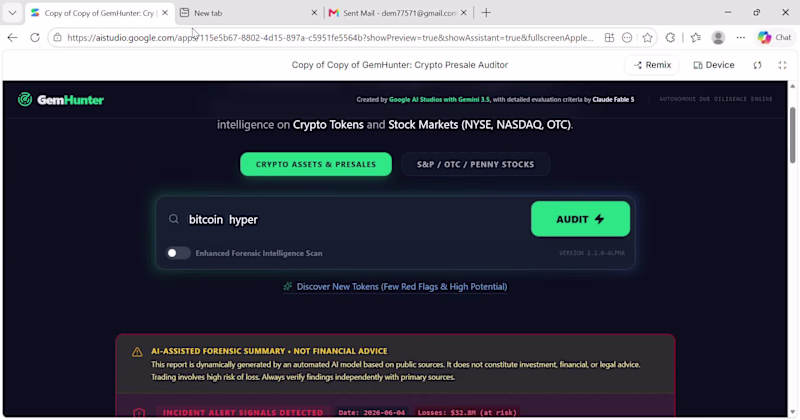
Task: Minimize the browser window
Action: 728,12
